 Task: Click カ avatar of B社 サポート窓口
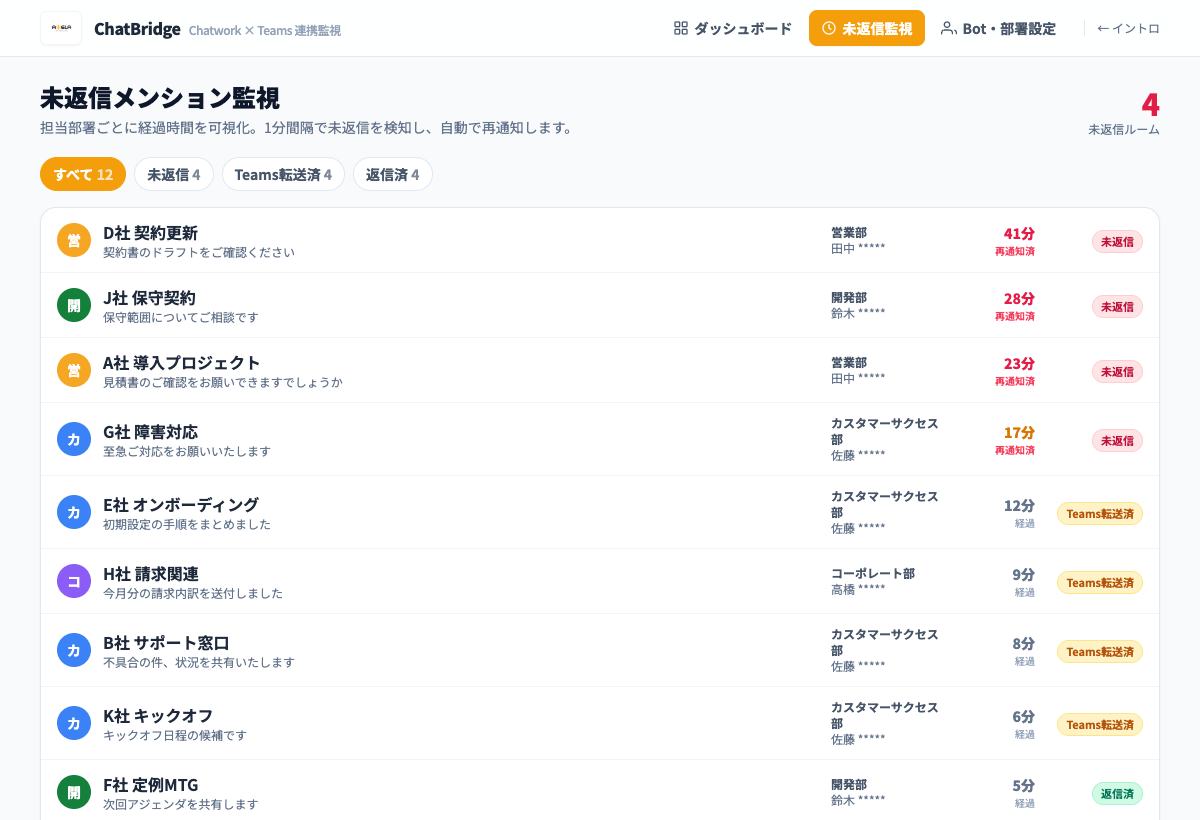tap(74, 650)
